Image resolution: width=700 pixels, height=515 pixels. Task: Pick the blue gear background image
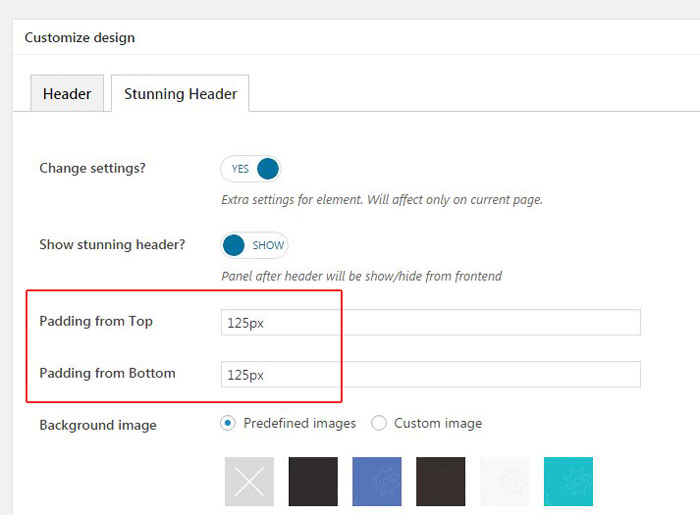pos(377,482)
